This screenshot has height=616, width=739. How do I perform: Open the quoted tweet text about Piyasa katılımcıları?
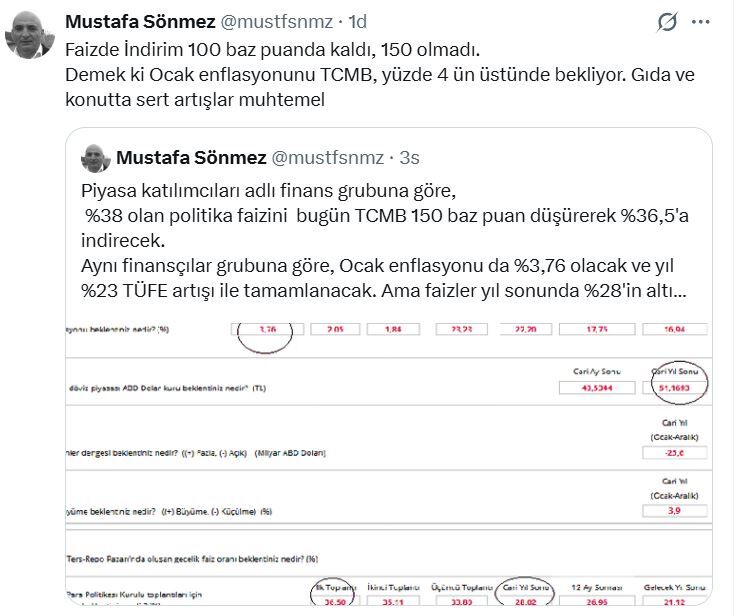(x=380, y=242)
